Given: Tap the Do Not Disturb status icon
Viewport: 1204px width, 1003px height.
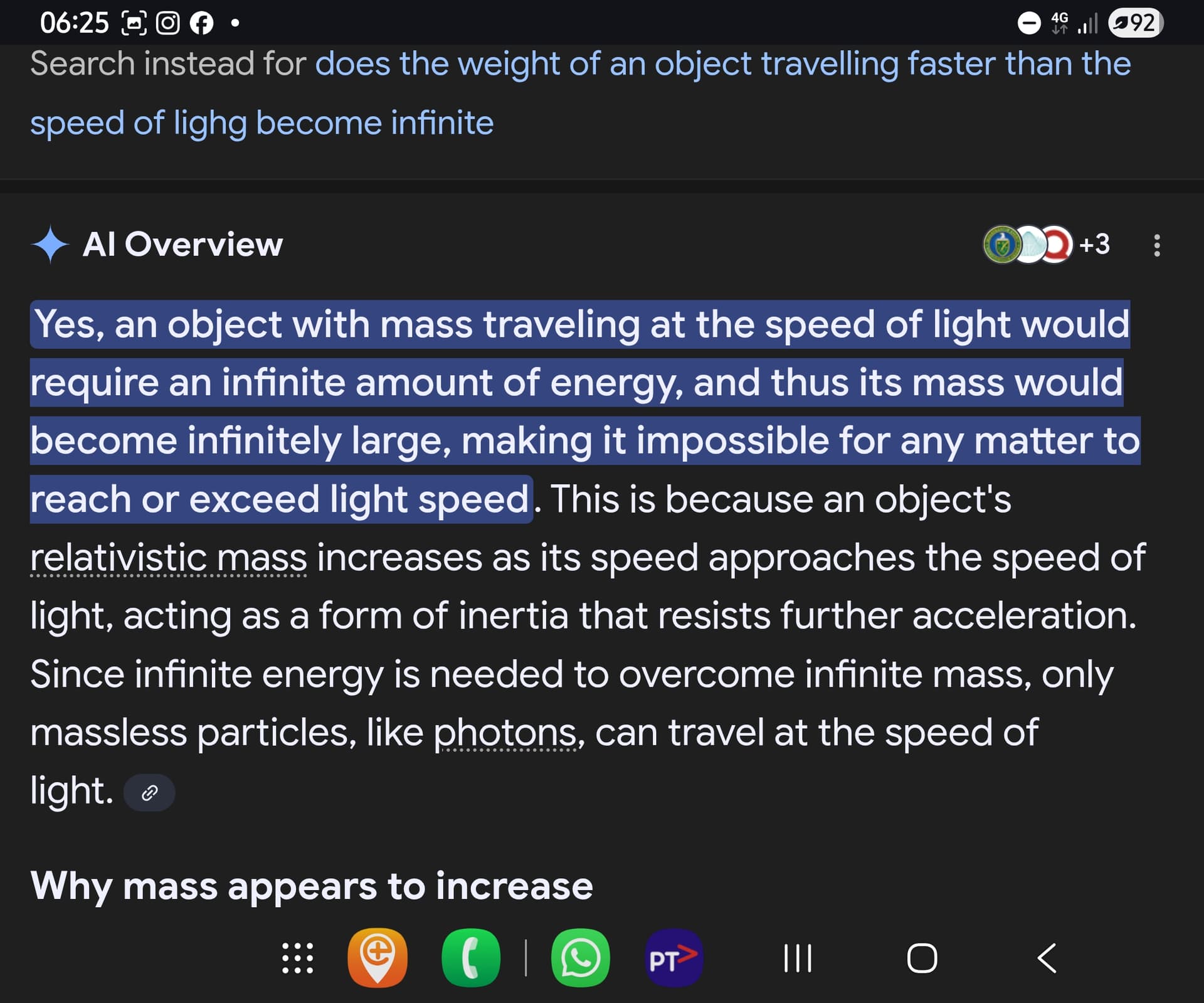Looking at the screenshot, I should (1028, 23).
